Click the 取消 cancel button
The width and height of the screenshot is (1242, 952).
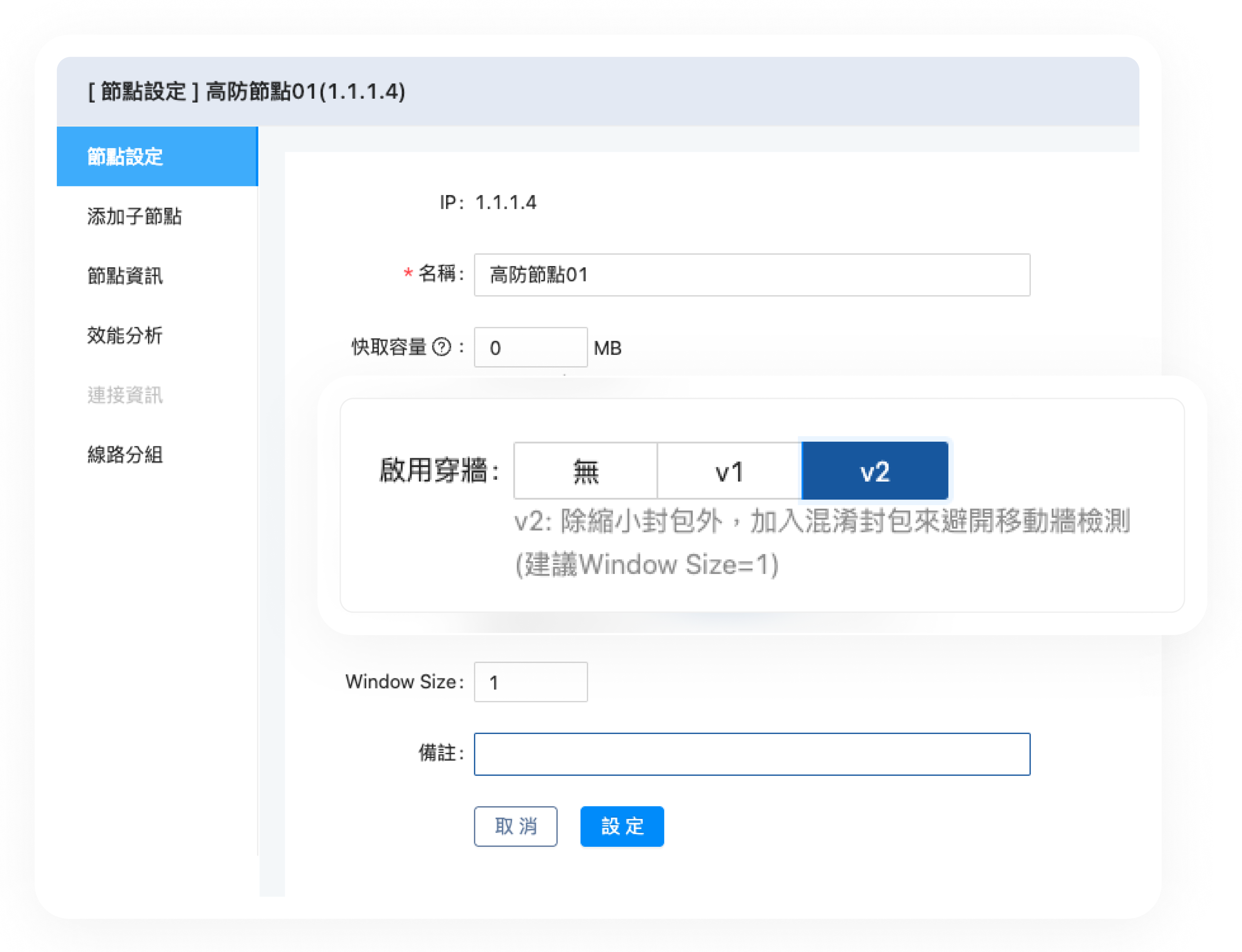515,826
